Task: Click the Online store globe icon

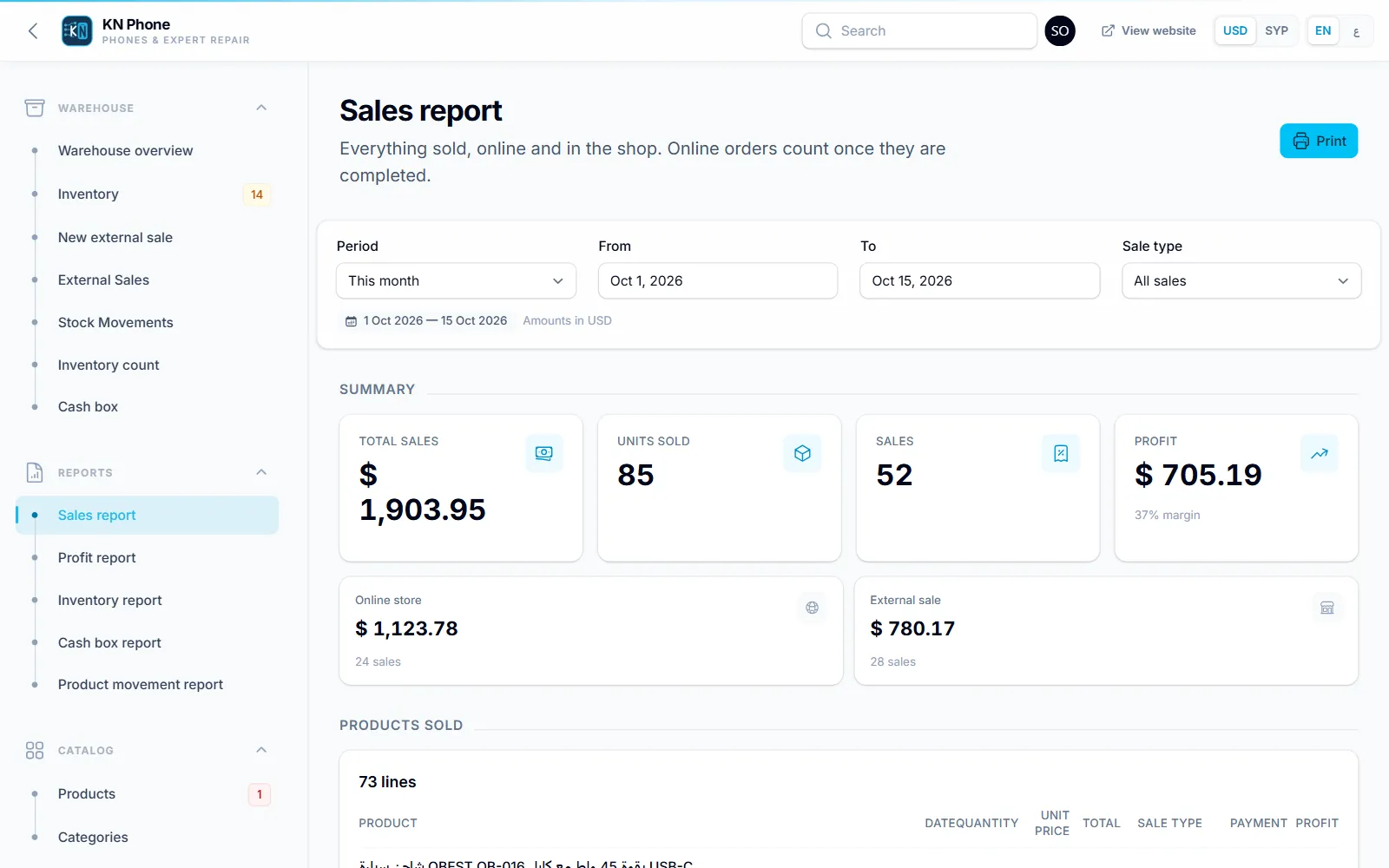Action: 812,608
